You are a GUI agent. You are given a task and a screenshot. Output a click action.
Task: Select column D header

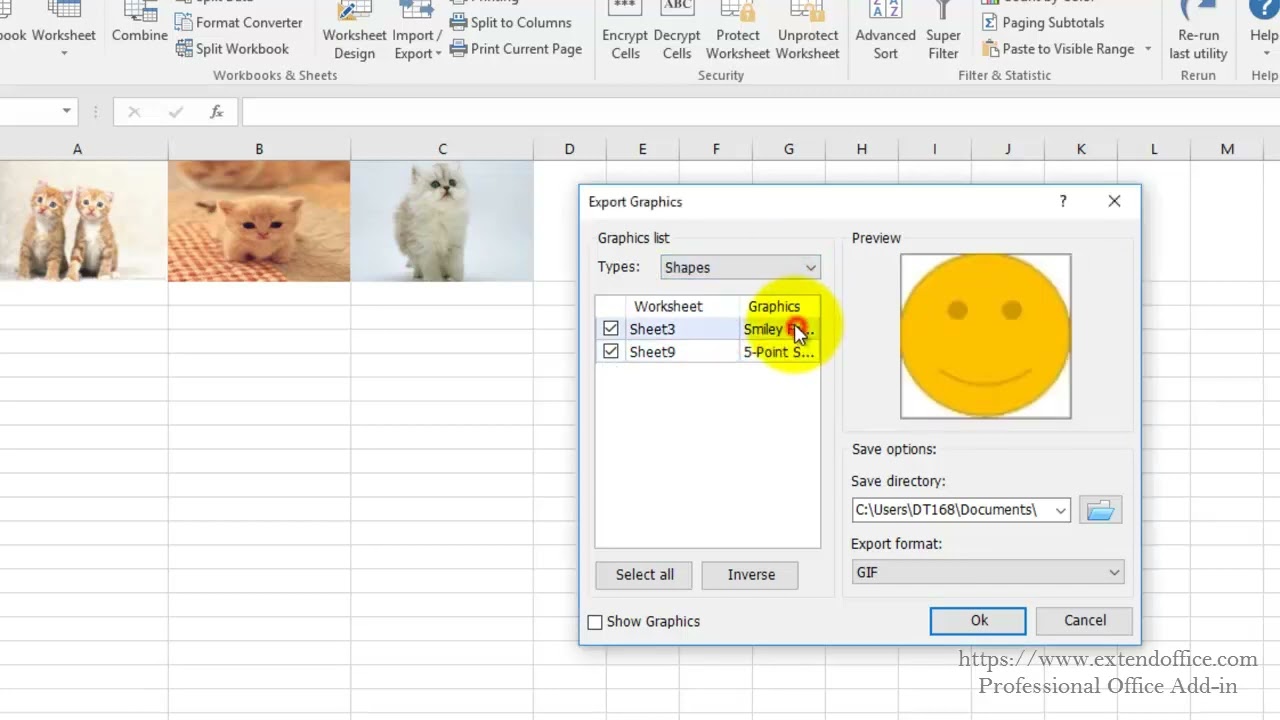point(569,149)
